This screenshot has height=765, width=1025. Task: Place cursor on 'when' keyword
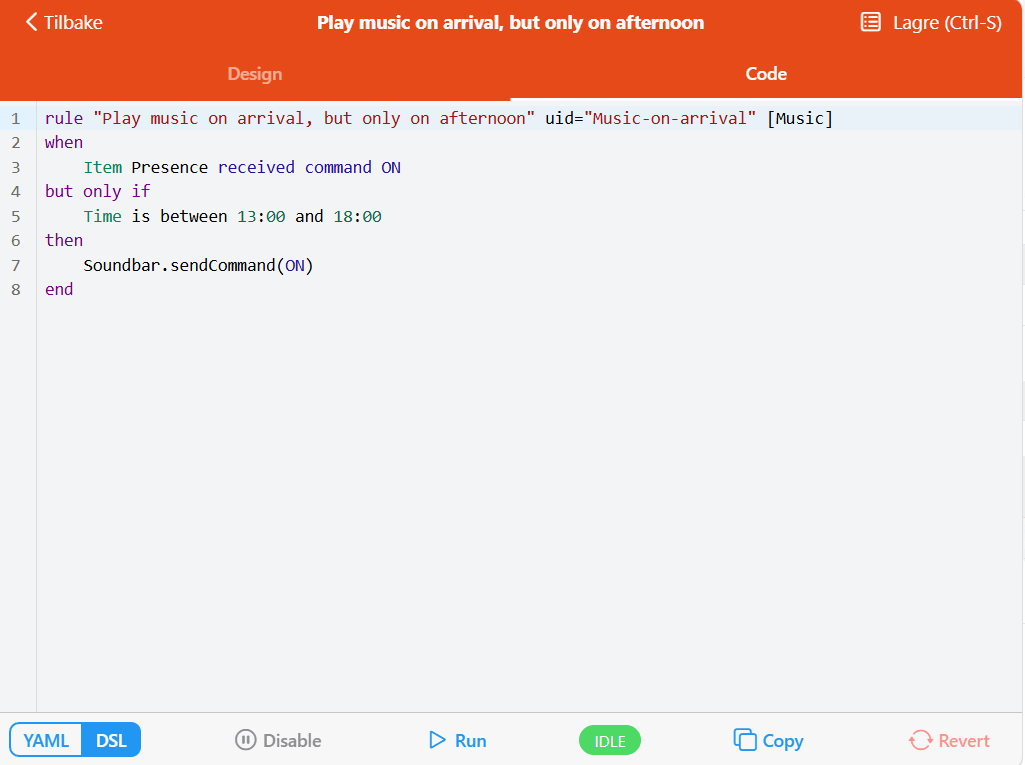click(x=64, y=143)
